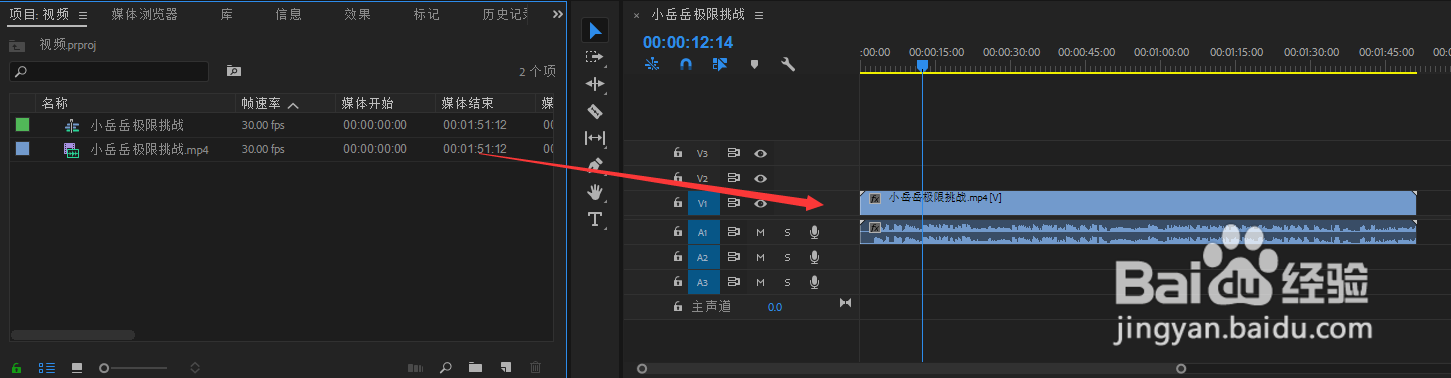Switch to 标记 tab

point(426,14)
